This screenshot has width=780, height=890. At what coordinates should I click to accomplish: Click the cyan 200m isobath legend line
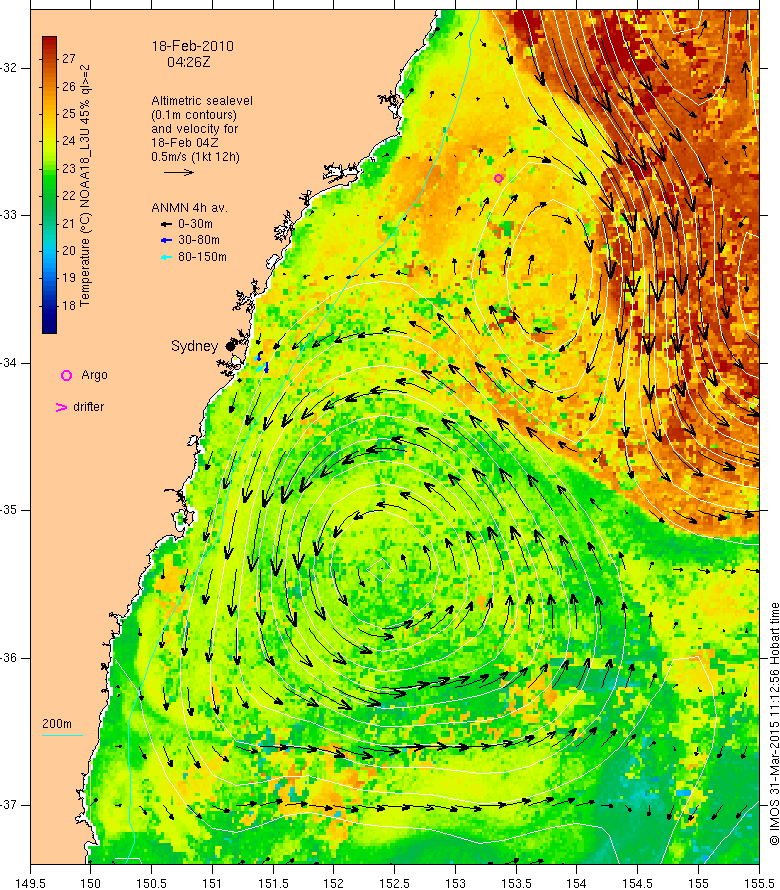pyautogui.click(x=62, y=736)
